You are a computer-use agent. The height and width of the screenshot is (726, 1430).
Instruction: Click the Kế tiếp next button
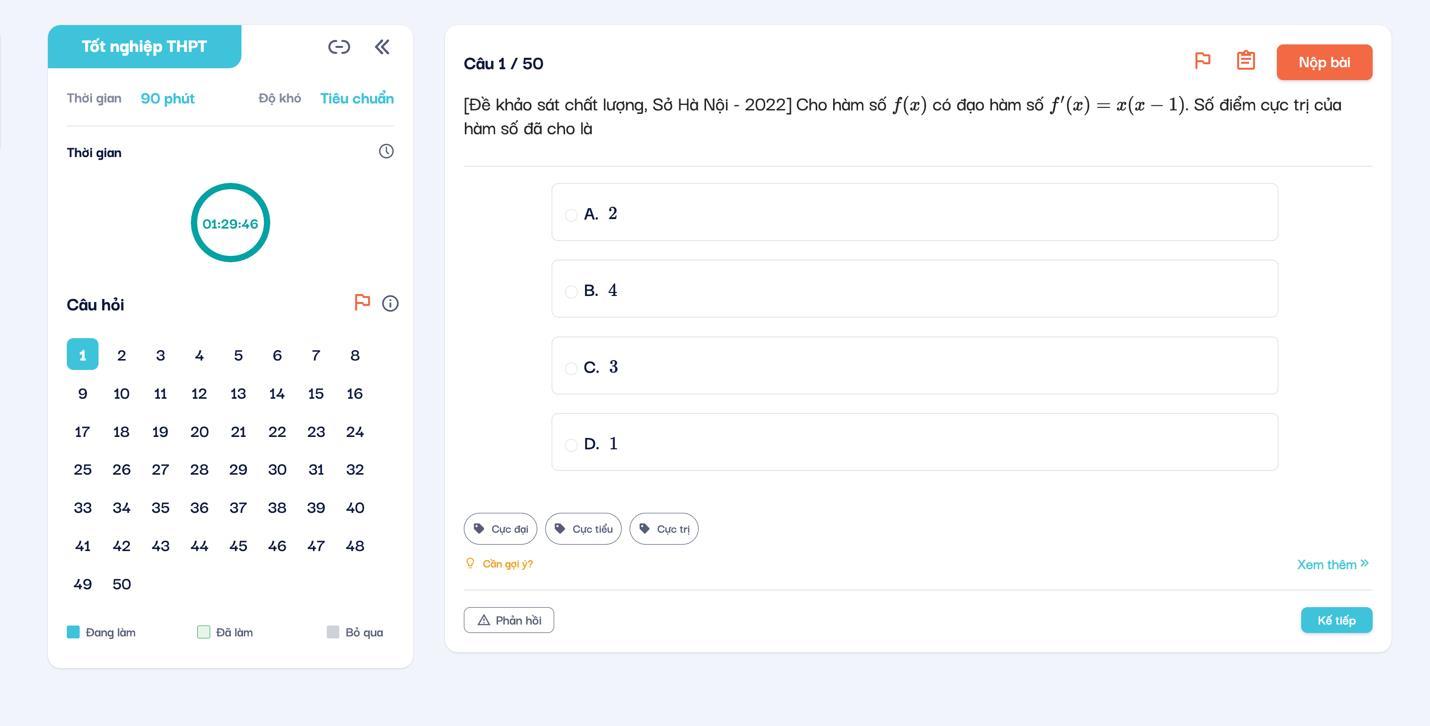tap(1336, 620)
